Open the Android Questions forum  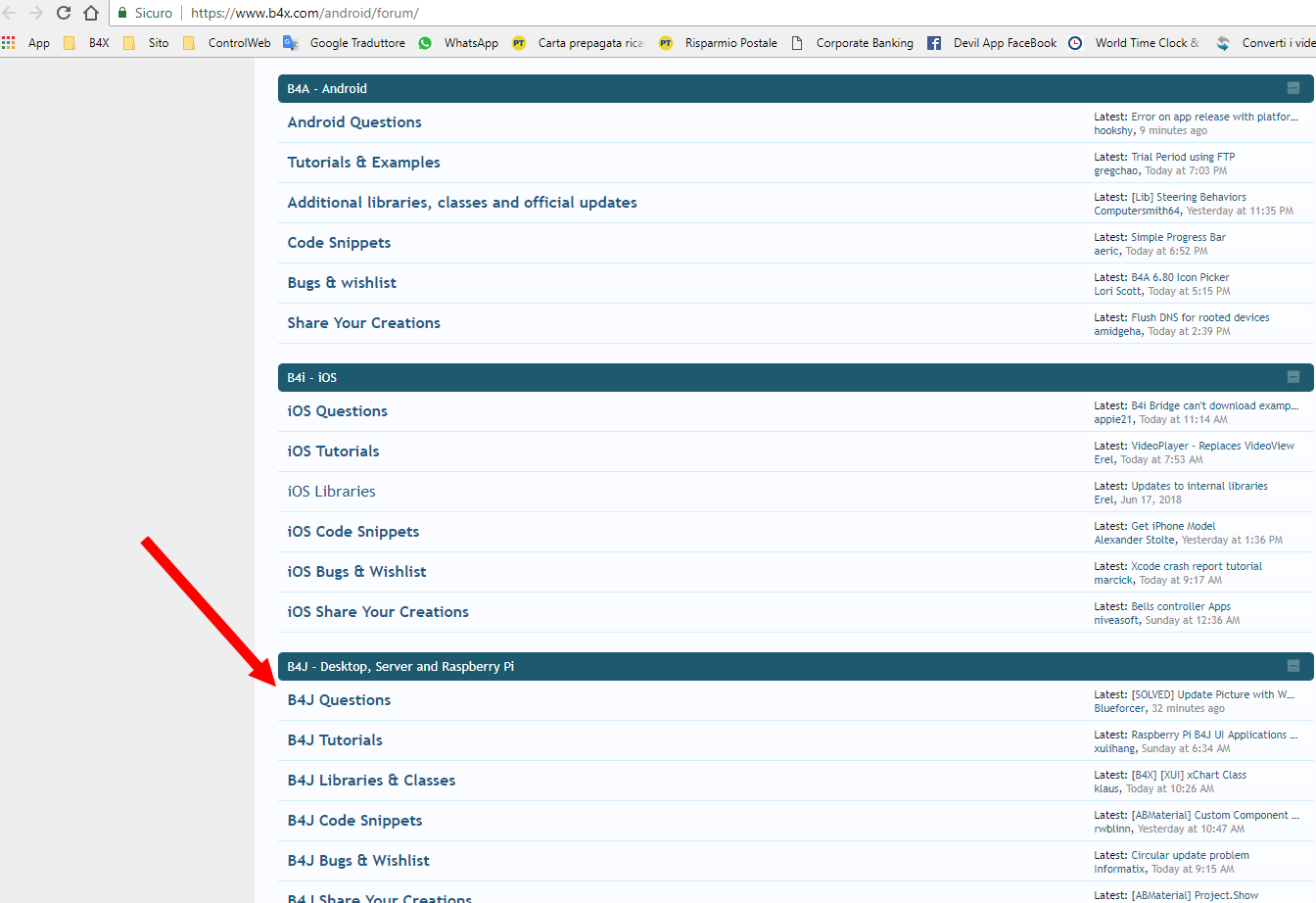pyautogui.click(x=354, y=122)
